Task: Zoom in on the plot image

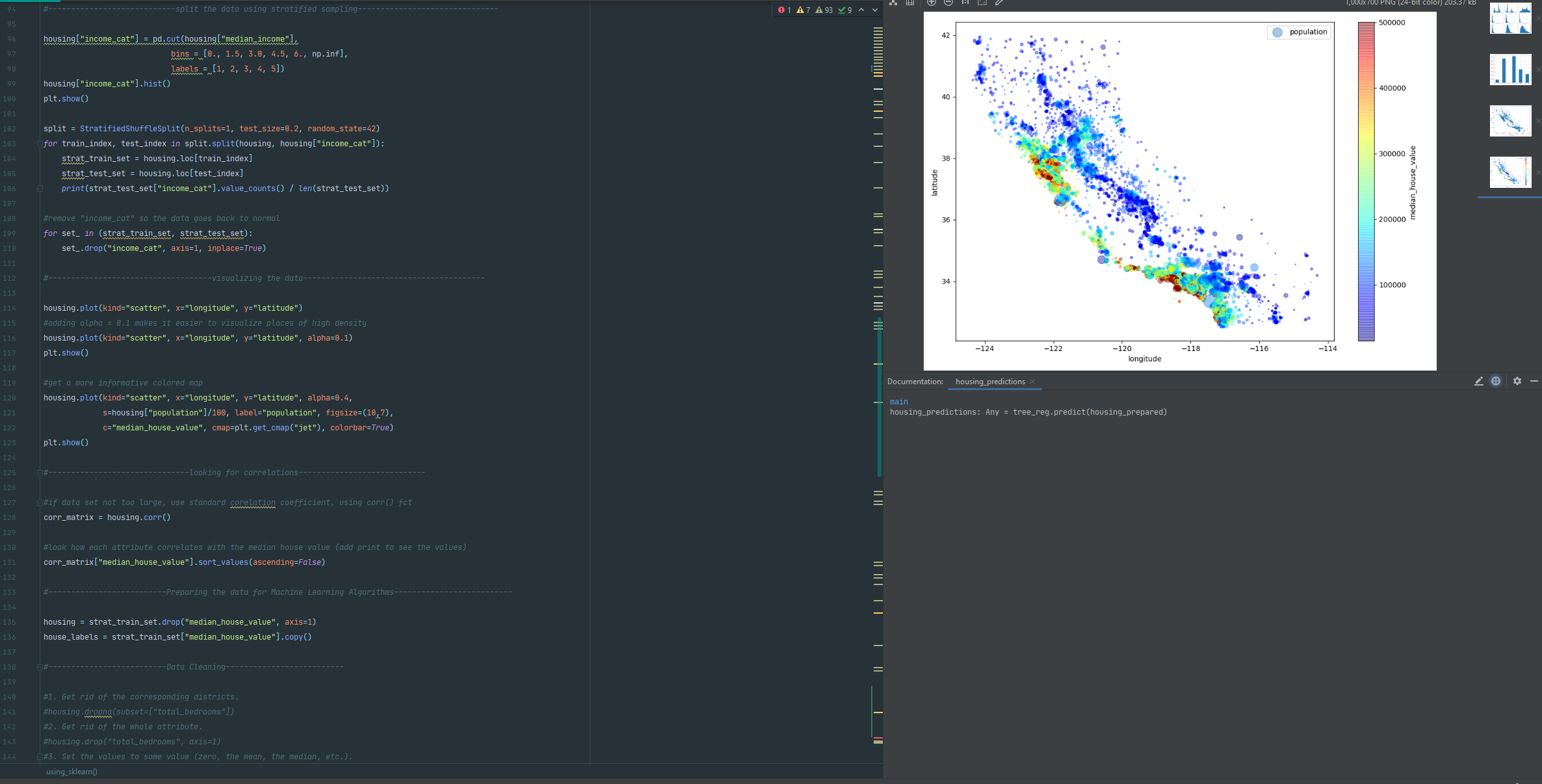Action: [932, 3]
